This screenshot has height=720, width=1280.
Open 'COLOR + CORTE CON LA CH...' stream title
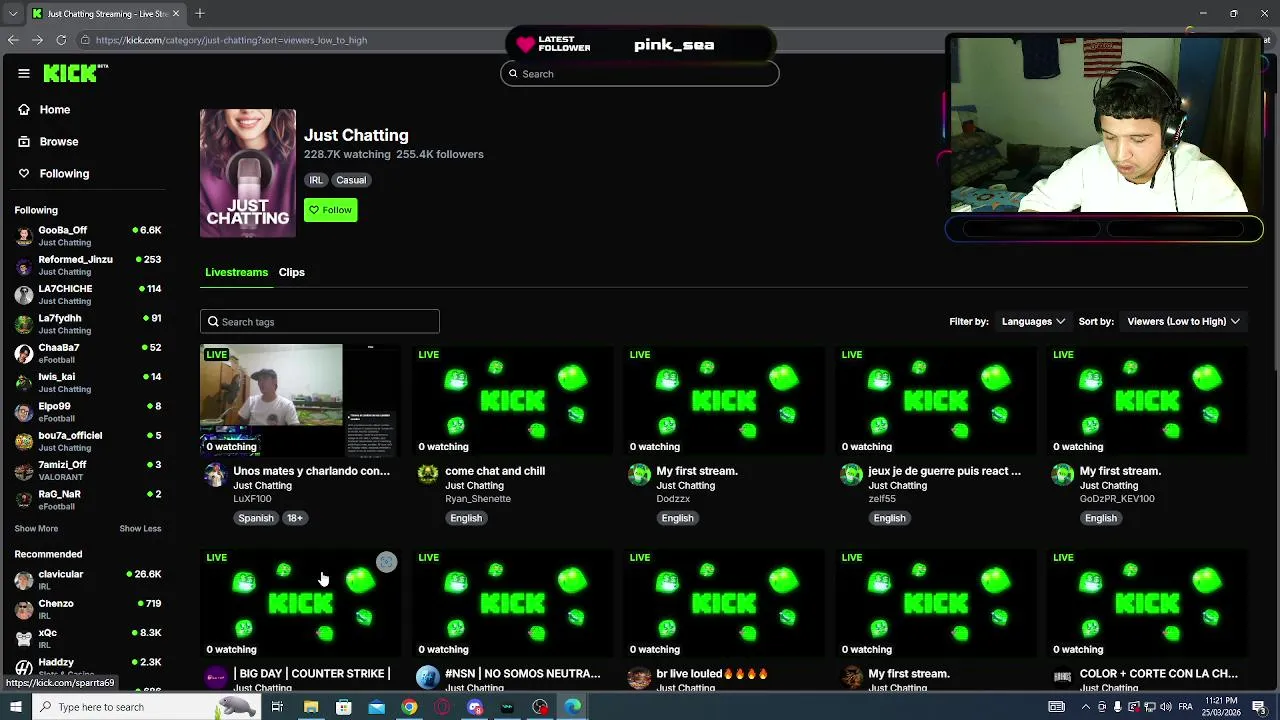click(1159, 674)
